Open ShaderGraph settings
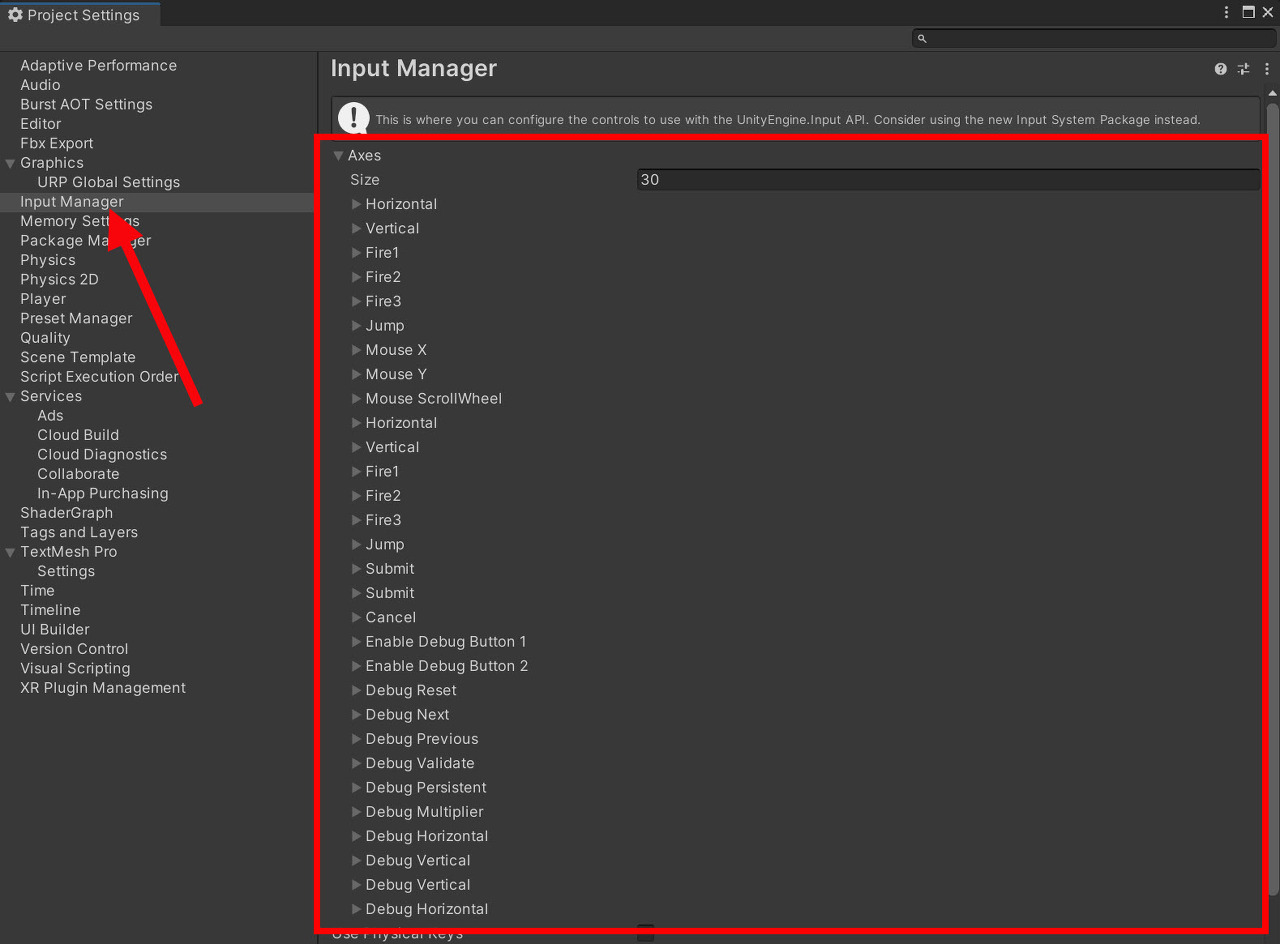The width and height of the screenshot is (1280, 944). pos(66,513)
